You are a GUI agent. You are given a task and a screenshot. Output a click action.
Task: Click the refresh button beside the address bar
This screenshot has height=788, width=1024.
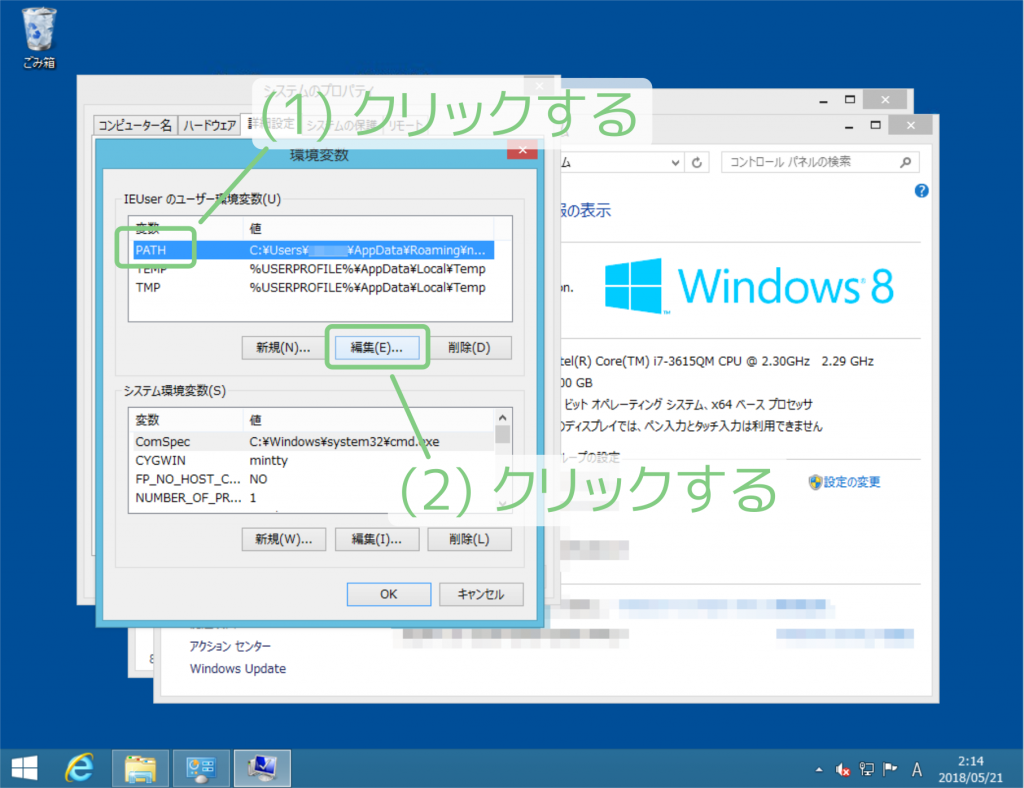pyautogui.click(x=697, y=163)
